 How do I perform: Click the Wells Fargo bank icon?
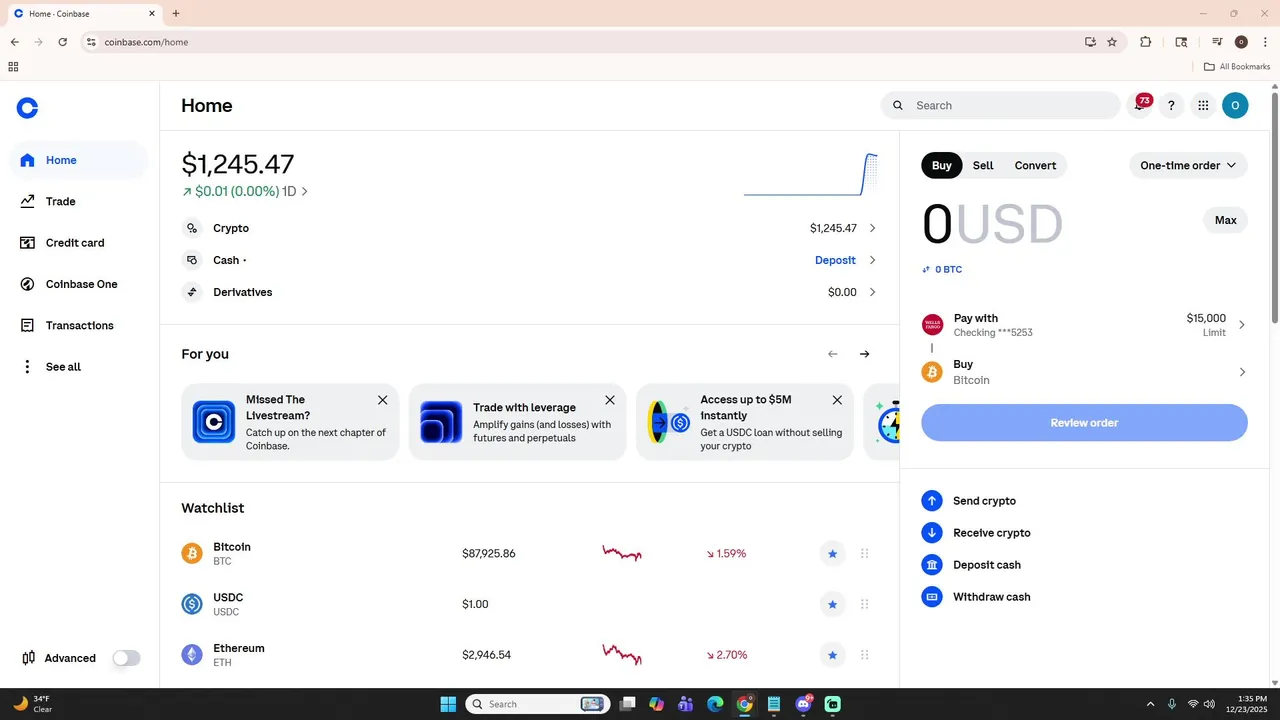coord(932,325)
